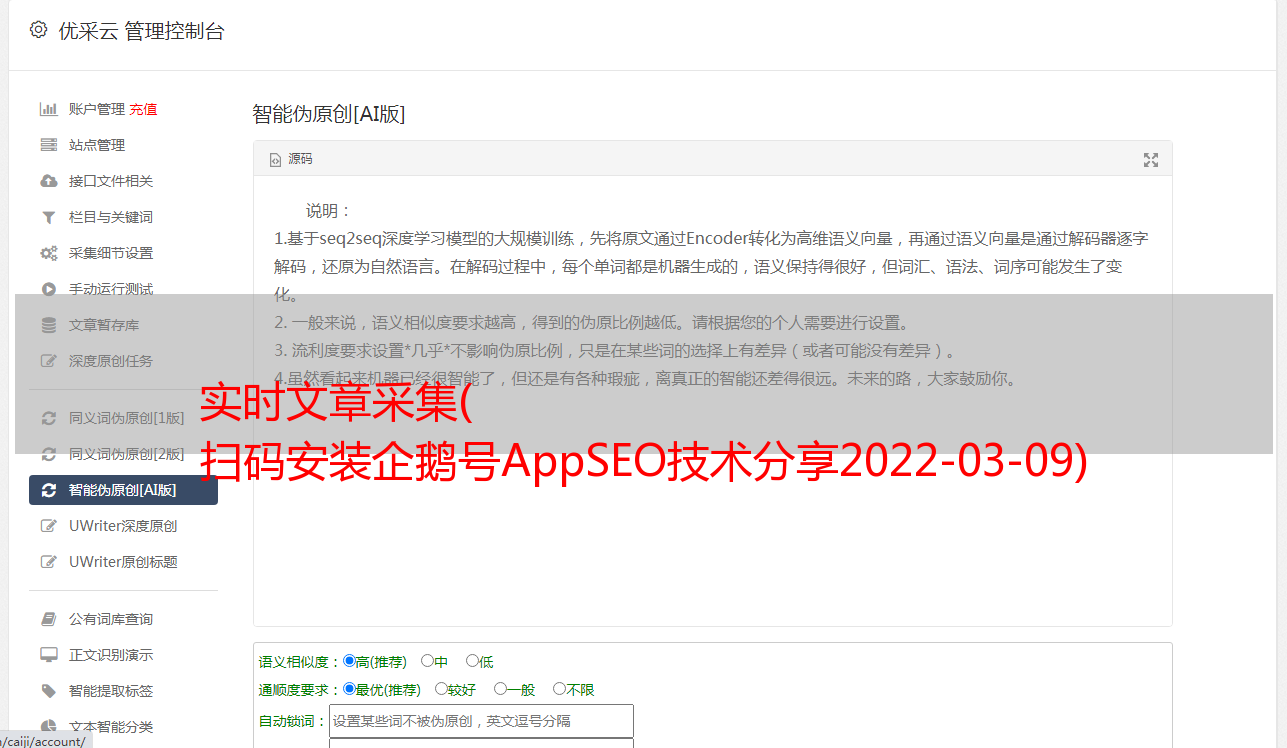Image resolution: width=1287 pixels, height=748 pixels.
Task: Click the line starting 2. 一般来说
Action: click(592, 323)
